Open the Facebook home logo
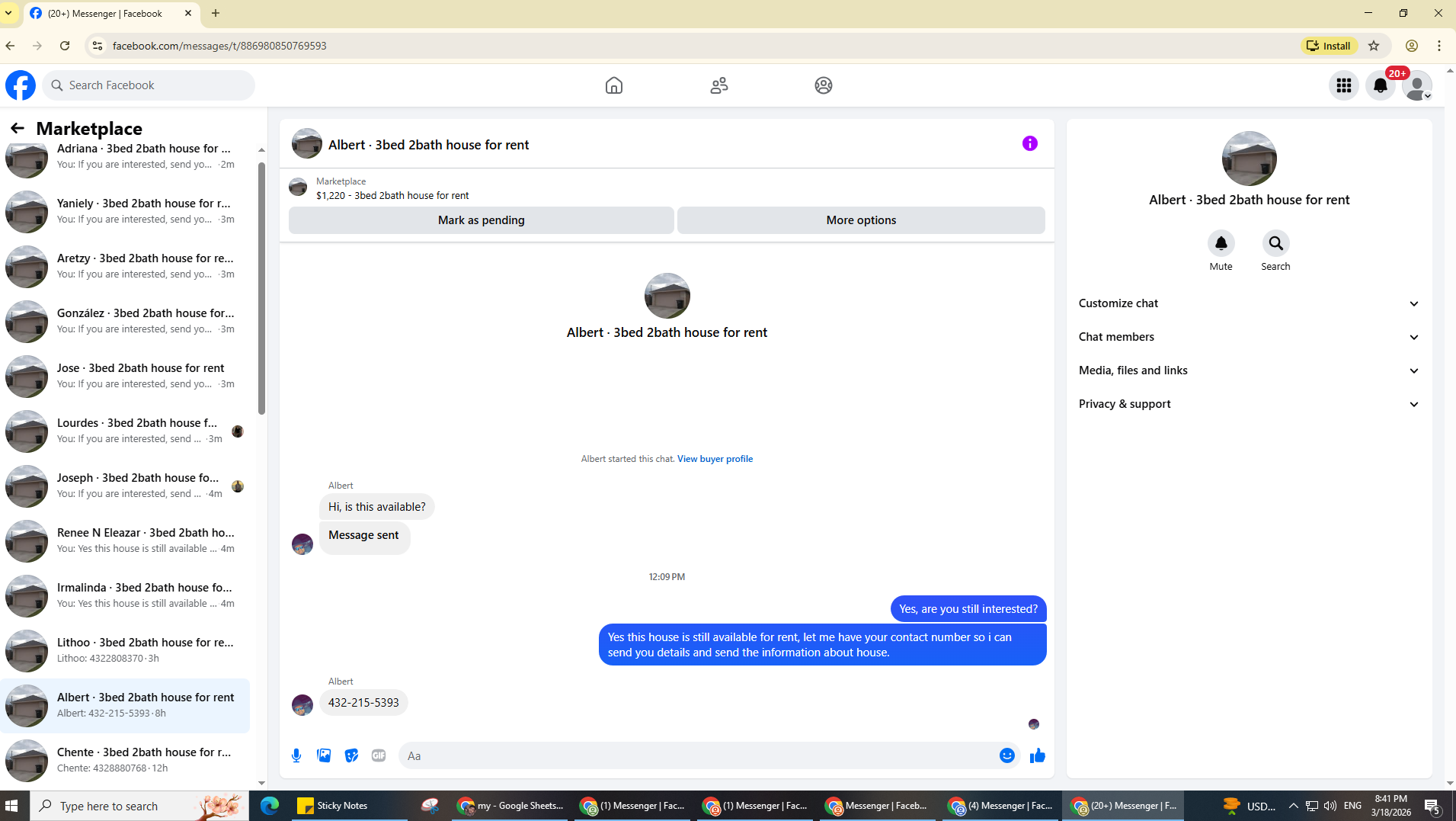 [21, 85]
